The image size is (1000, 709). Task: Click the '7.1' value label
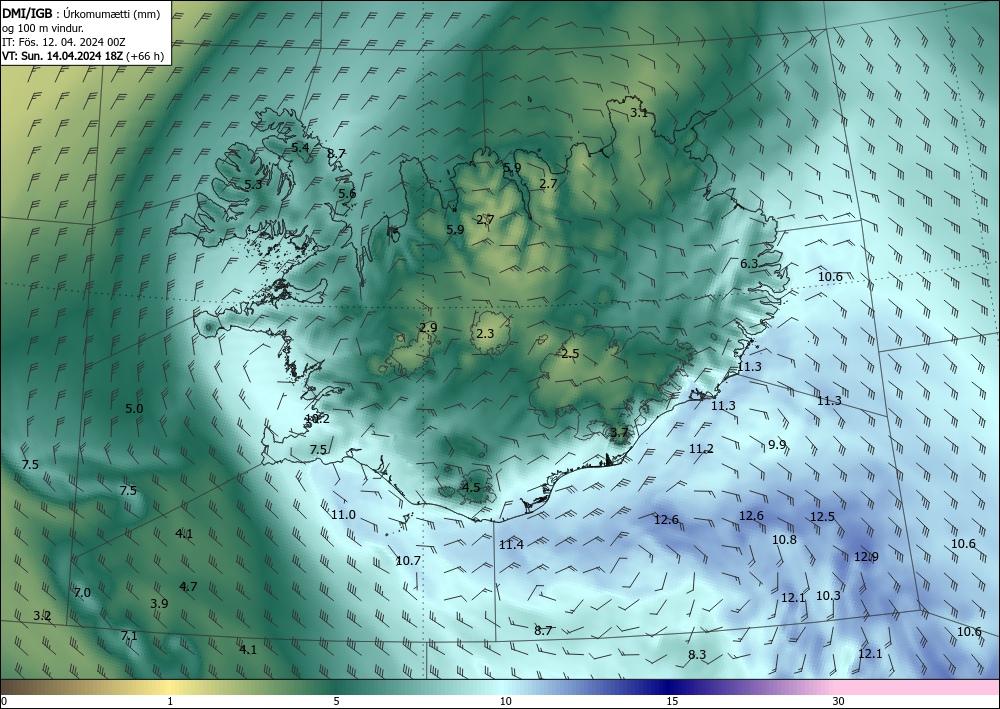[x=129, y=635]
